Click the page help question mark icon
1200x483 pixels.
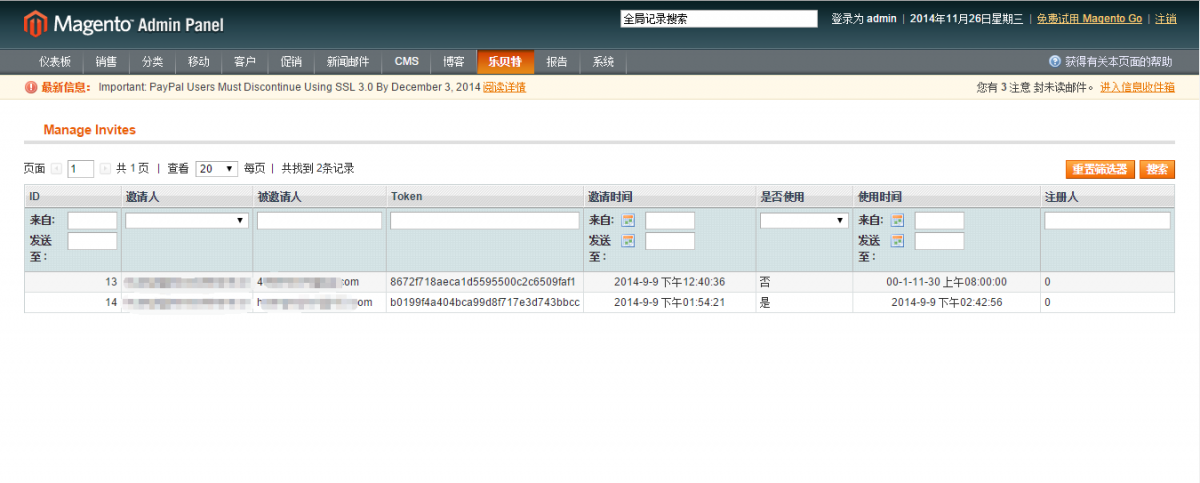1054,62
